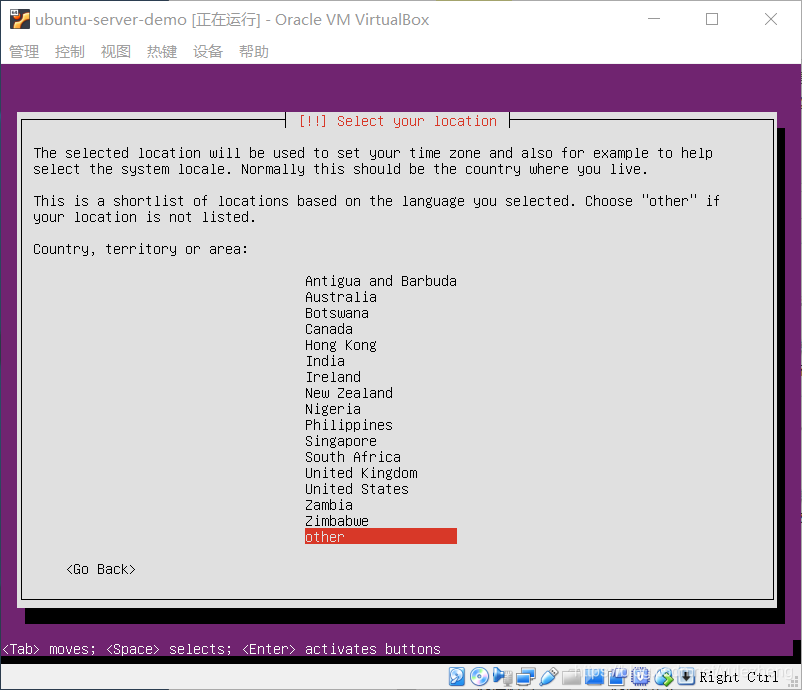The width and height of the screenshot is (802, 690).
Task: Select Antigua and Barbuda from the list
Action: [x=381, y=281]
